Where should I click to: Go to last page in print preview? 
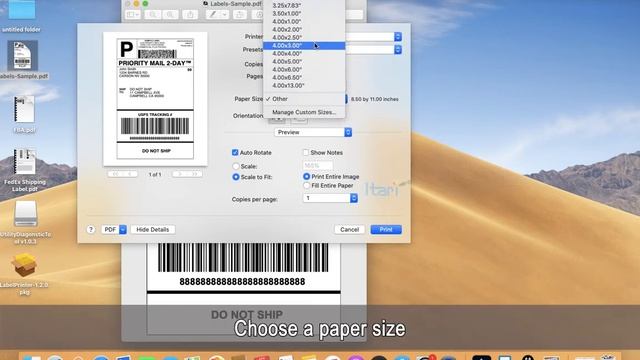click(x=195, y=174)
